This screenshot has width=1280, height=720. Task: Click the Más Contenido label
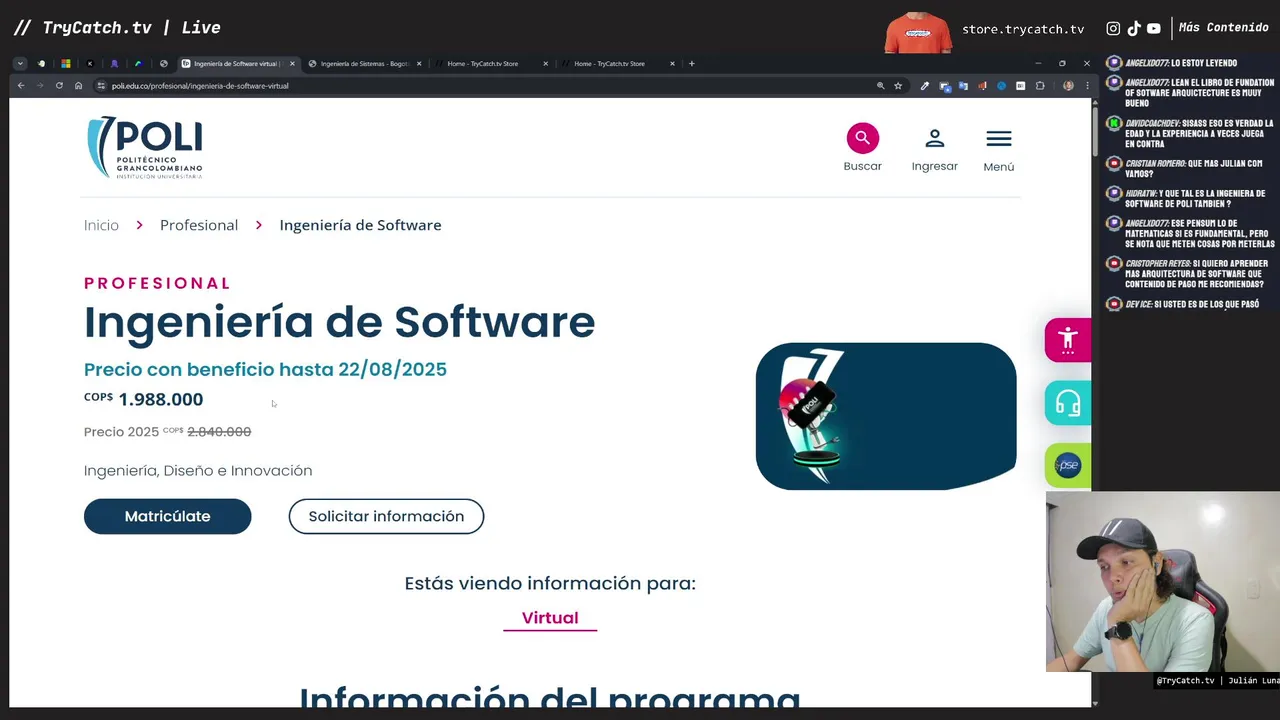(x=1223, y=28)
